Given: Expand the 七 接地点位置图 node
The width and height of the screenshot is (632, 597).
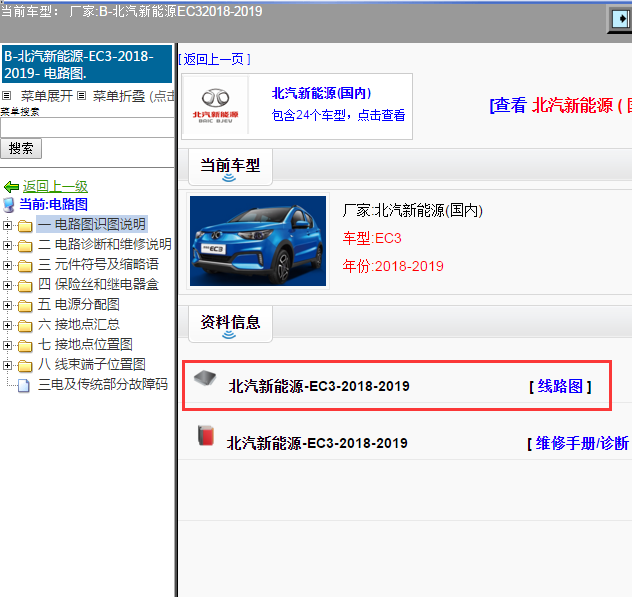Looking at the screenshot, I should coord(7,345).
